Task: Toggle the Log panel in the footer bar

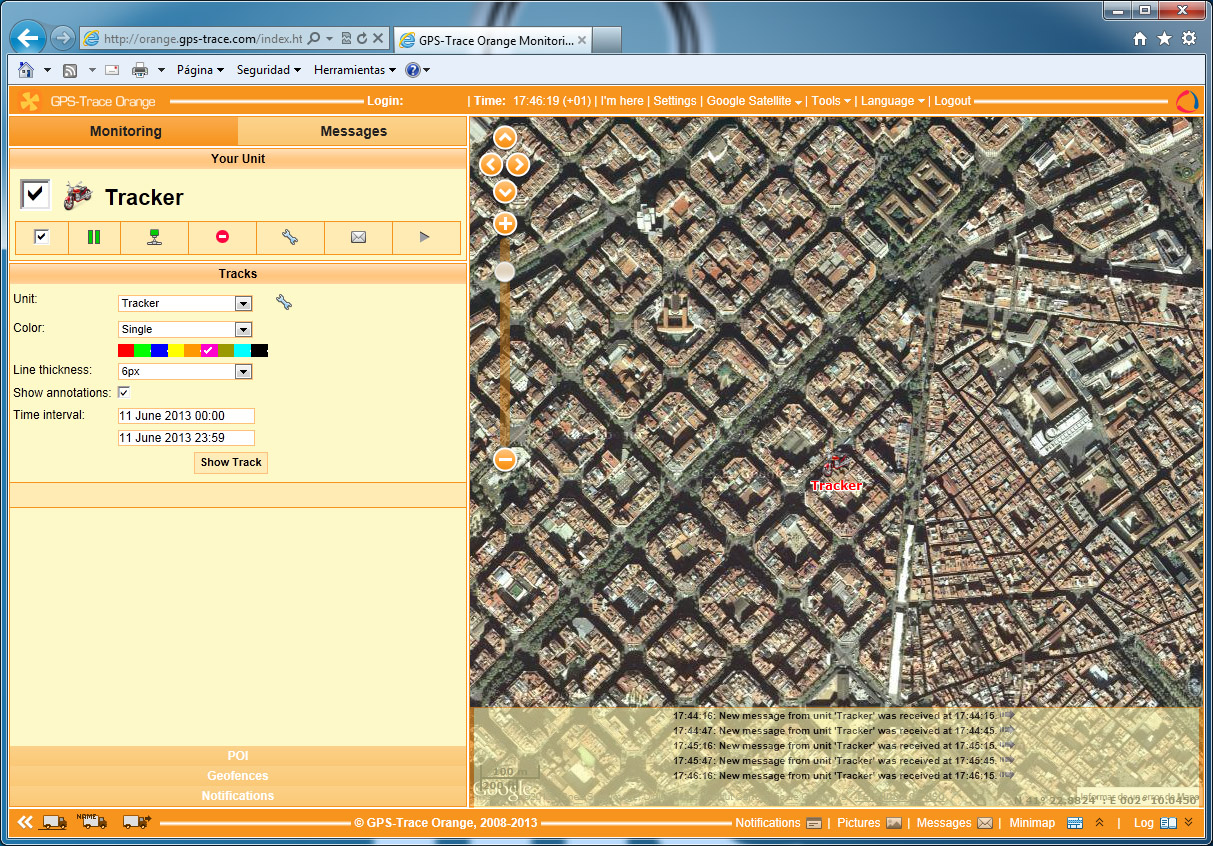Action: tap(1156, 823)
